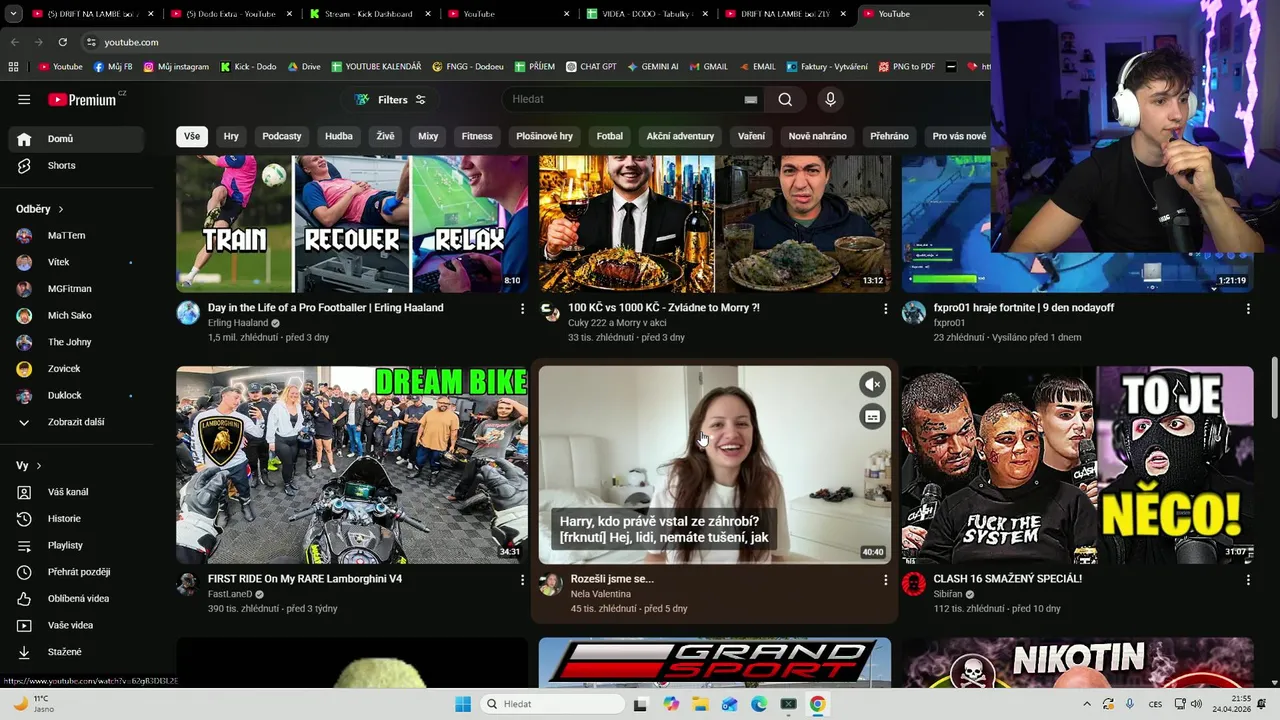1280x720 pixels.
Task: Open more options for Rozešli jsme se video
Action: coord(885,580)
